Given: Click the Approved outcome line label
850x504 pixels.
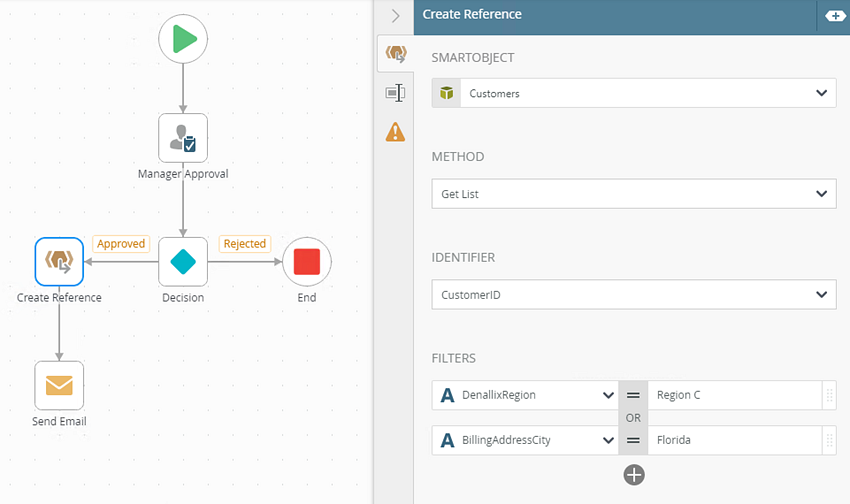Looking at the screenshot, I should point(121,244).
